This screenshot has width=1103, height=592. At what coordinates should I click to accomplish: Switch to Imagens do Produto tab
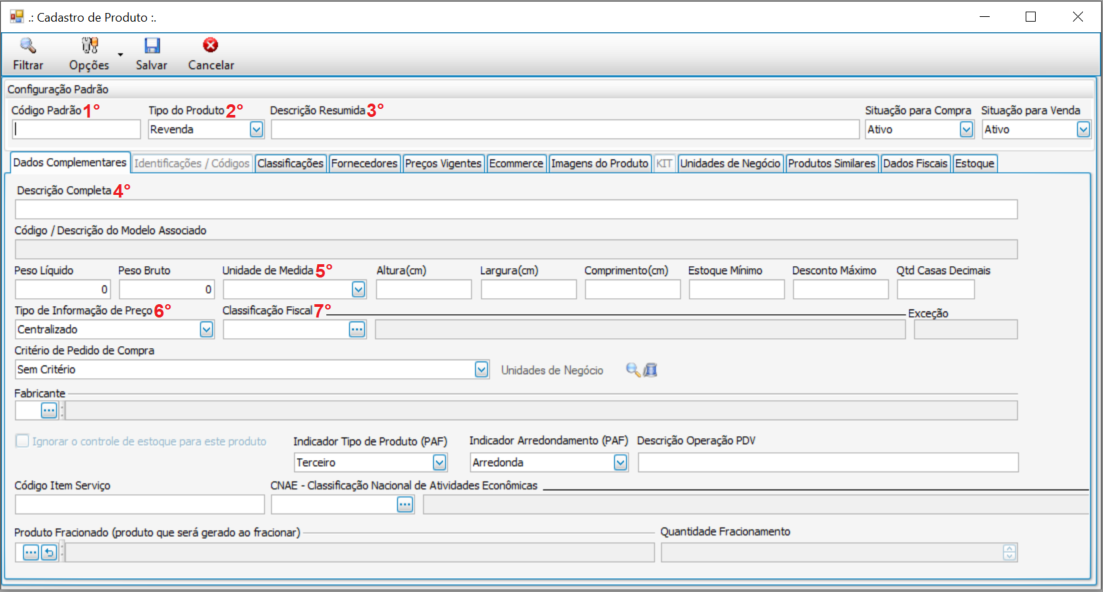[599, 163]
